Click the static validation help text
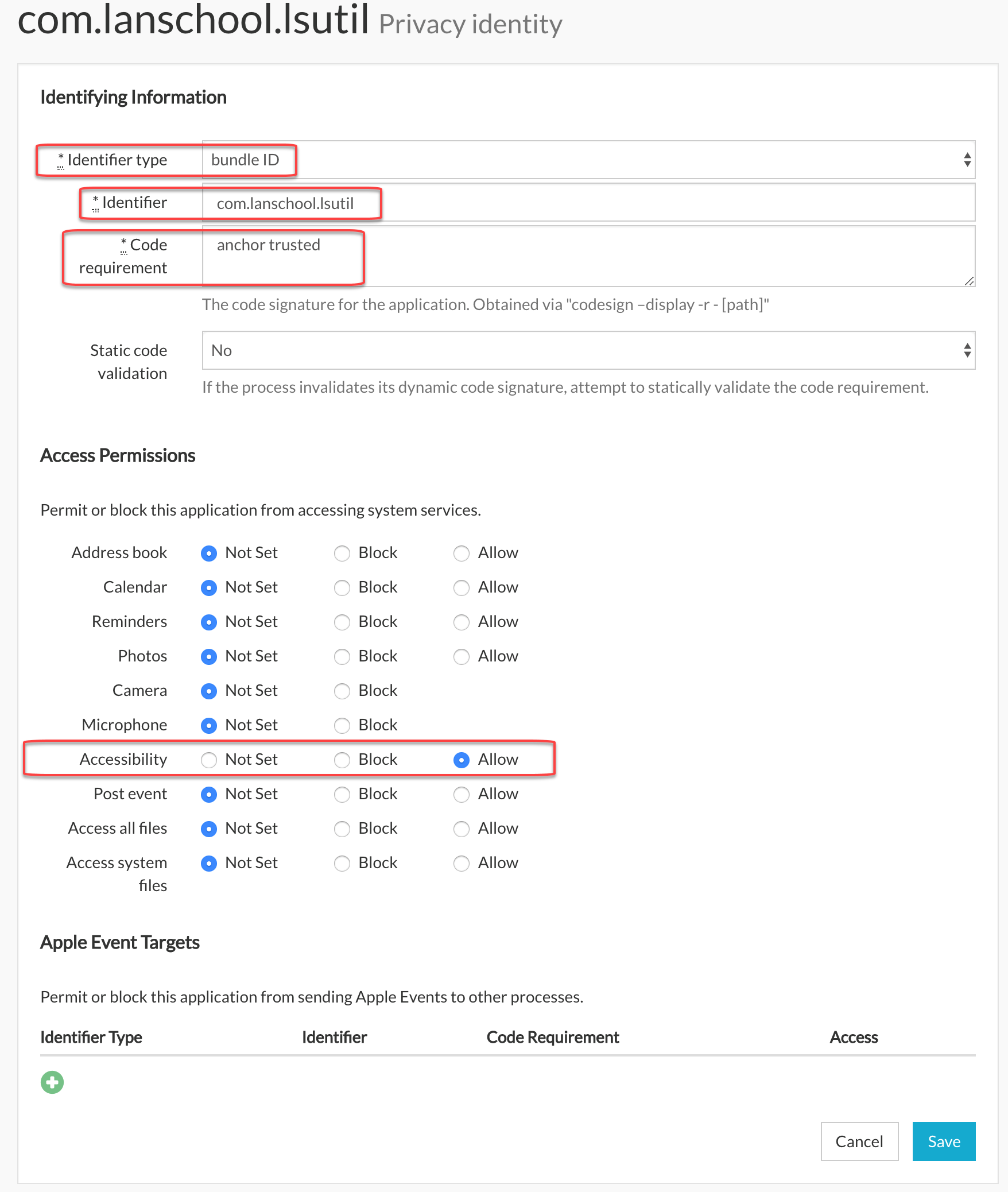The image size is (1008, 1192). click(565, 387)
